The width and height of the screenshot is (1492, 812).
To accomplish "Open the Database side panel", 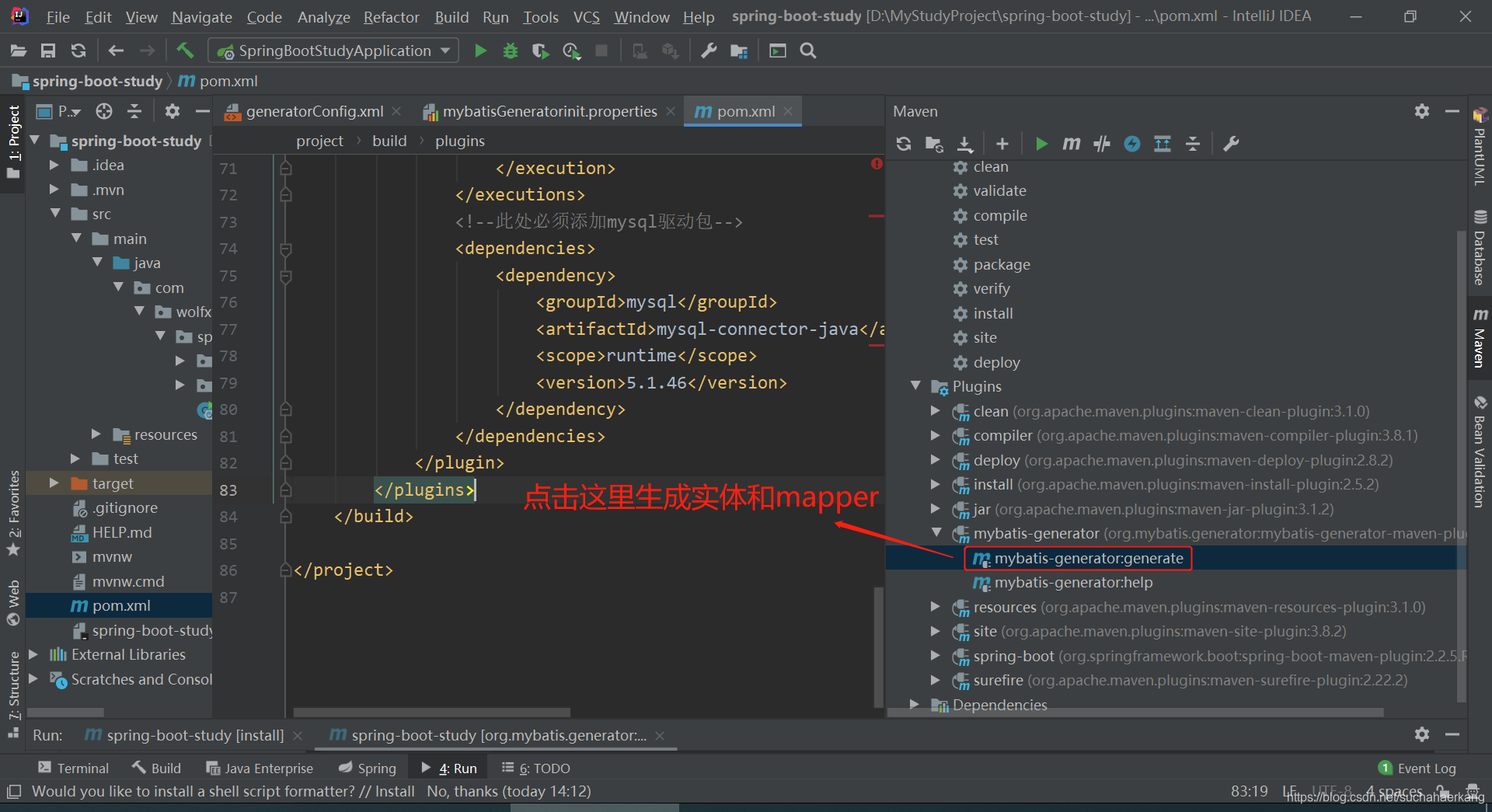I will pyautogui.click(x=1480, y=247).
